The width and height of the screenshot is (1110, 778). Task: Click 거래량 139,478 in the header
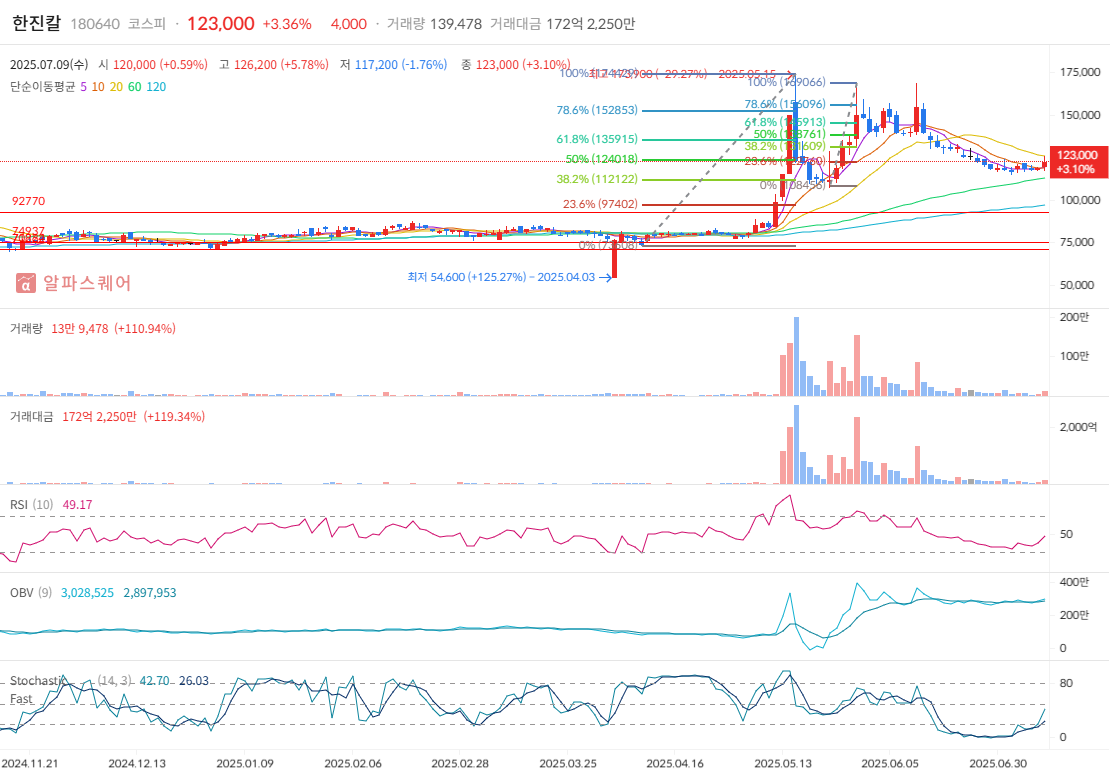[x=434, y=24]
